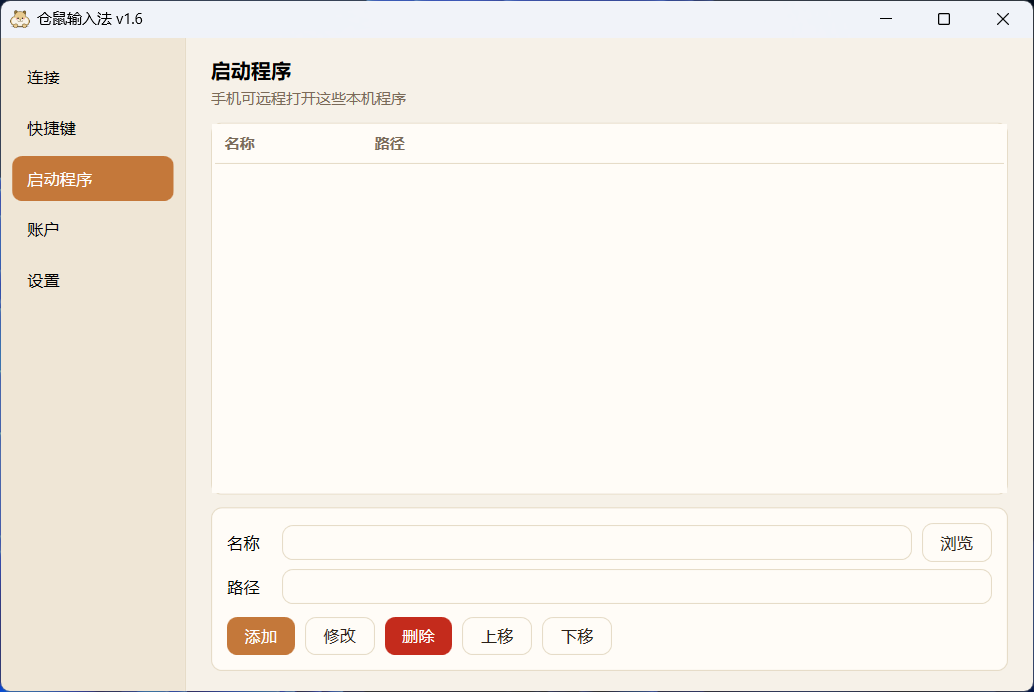This screenshot has height=692, width=1034.
Task: Click the 修改 button
Action: pyautogui.click(x=340, y=636)
